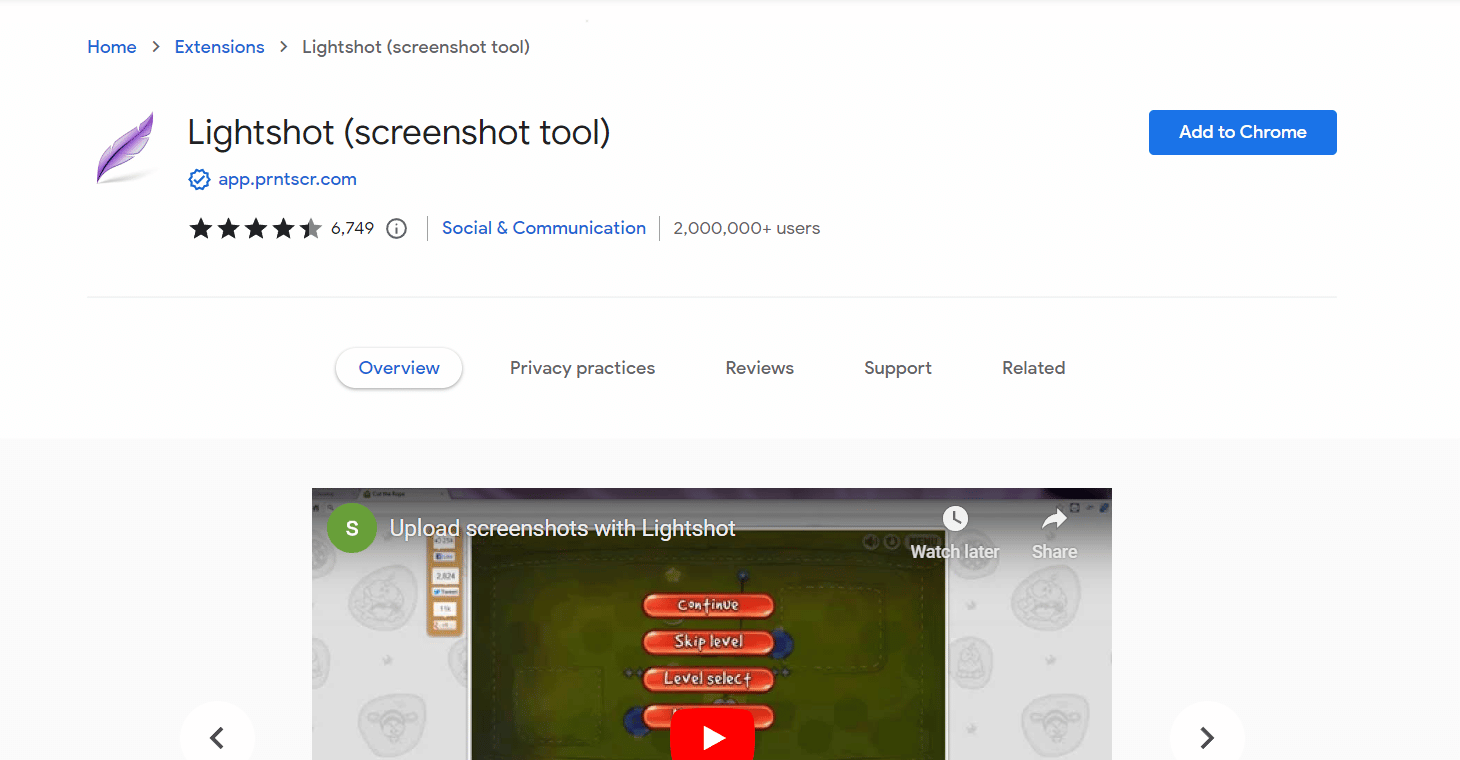
Task: Click the verified publisher badge icon
Action: point(199,180)
